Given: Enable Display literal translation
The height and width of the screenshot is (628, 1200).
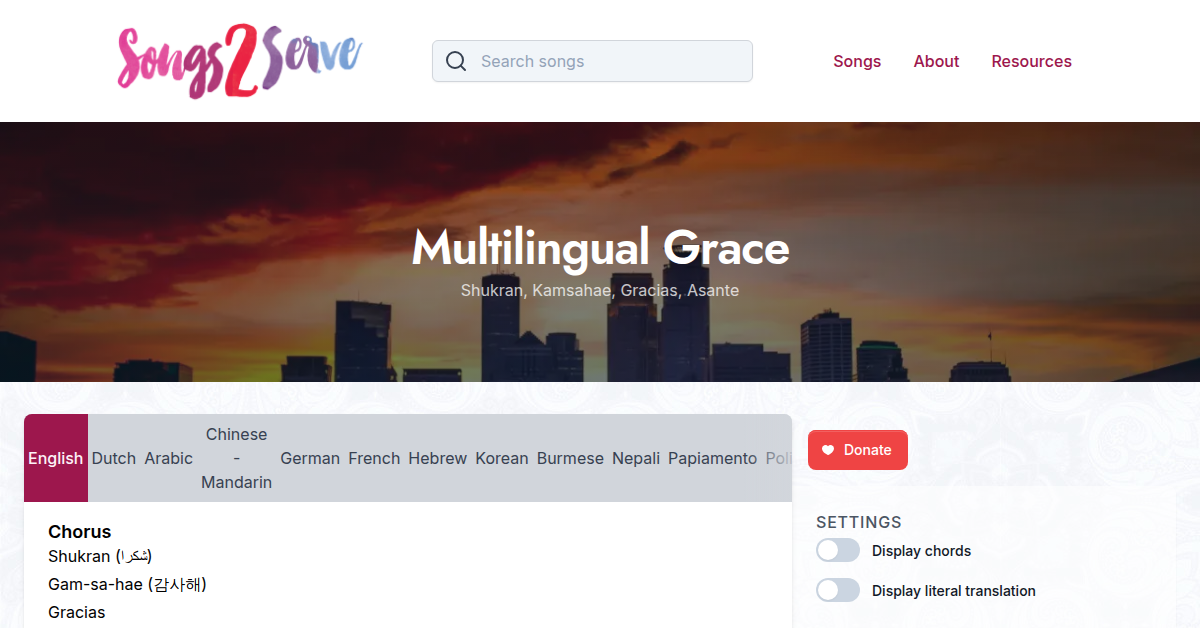Looking at the screenshot, I should [837, 590].
